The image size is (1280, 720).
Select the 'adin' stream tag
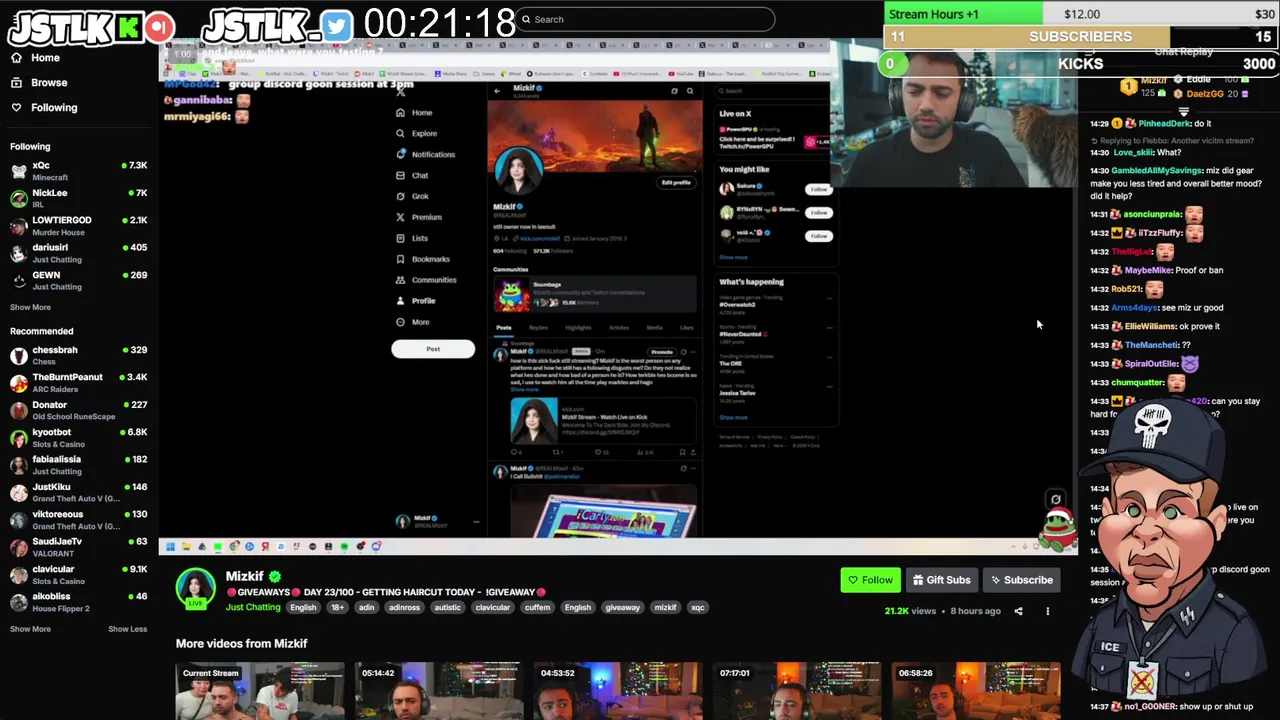pos(367,607)
